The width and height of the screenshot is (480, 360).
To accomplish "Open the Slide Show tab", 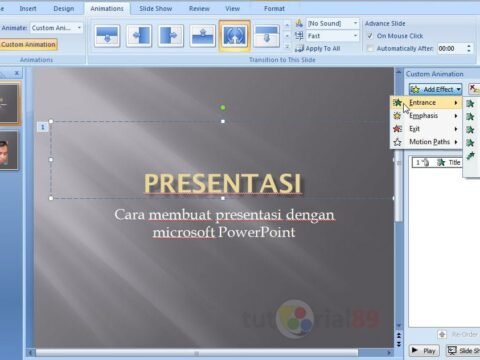I will coord(156,9).
